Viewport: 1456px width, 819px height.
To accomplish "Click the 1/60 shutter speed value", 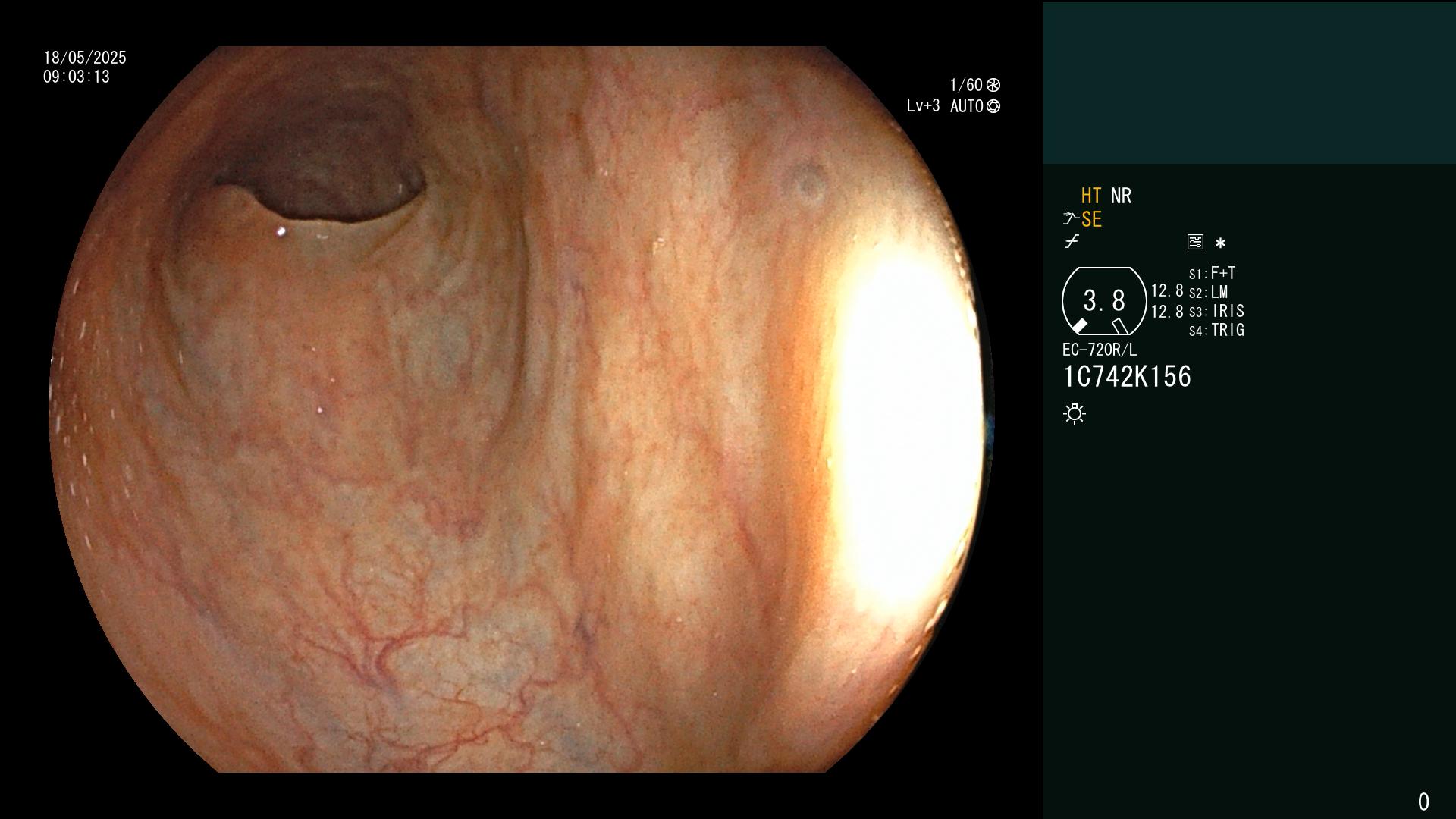I will point(966,85).
